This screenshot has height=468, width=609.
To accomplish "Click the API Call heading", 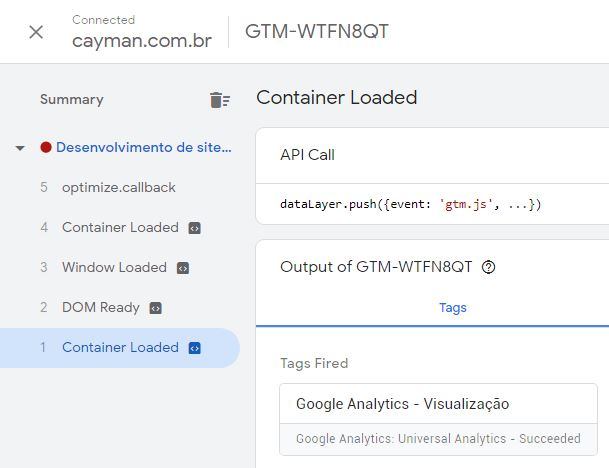I will [x=307, y=155].
